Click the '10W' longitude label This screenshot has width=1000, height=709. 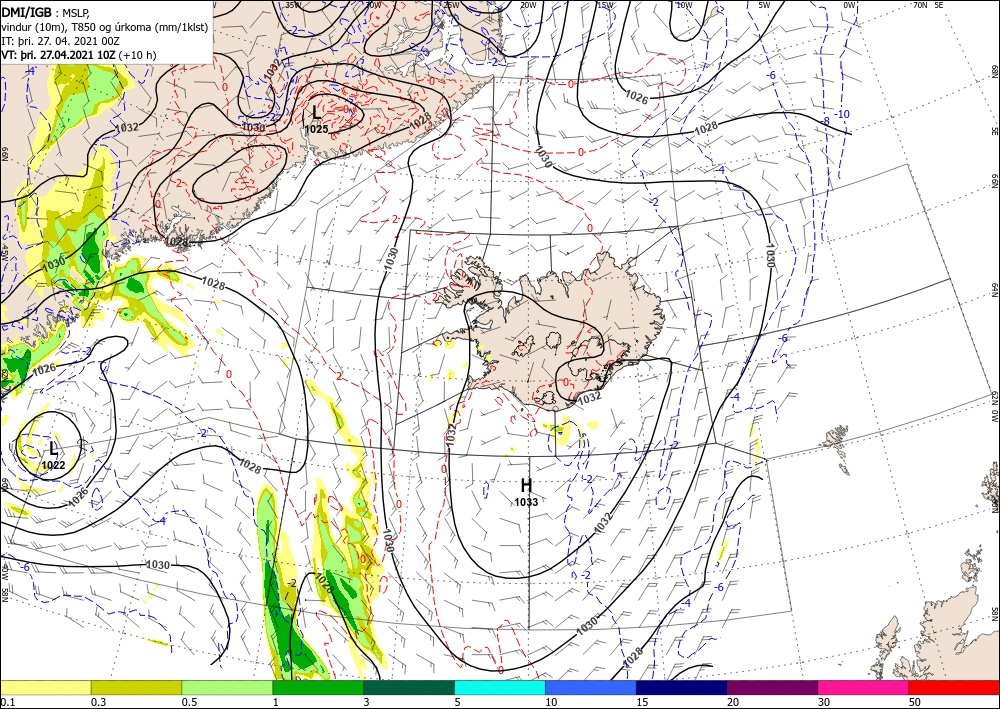coord(684,5)
